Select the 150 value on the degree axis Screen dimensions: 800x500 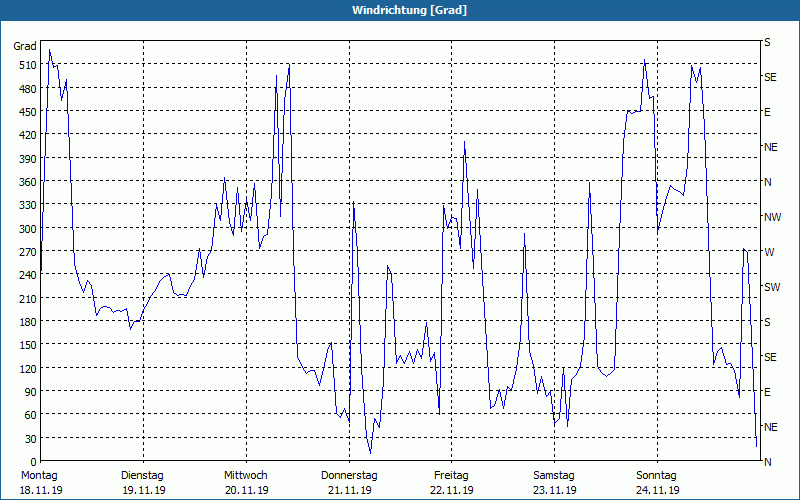[28, 345]
